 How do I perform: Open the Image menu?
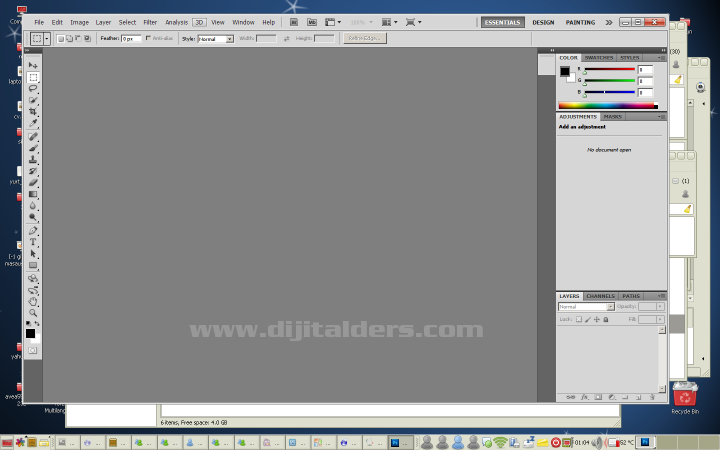coord(79,22)
